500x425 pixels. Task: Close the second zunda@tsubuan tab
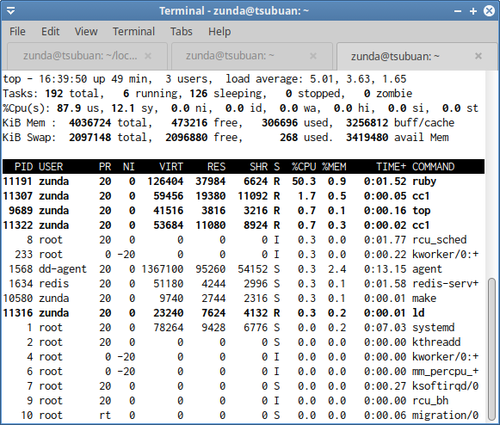pos(313,56)
